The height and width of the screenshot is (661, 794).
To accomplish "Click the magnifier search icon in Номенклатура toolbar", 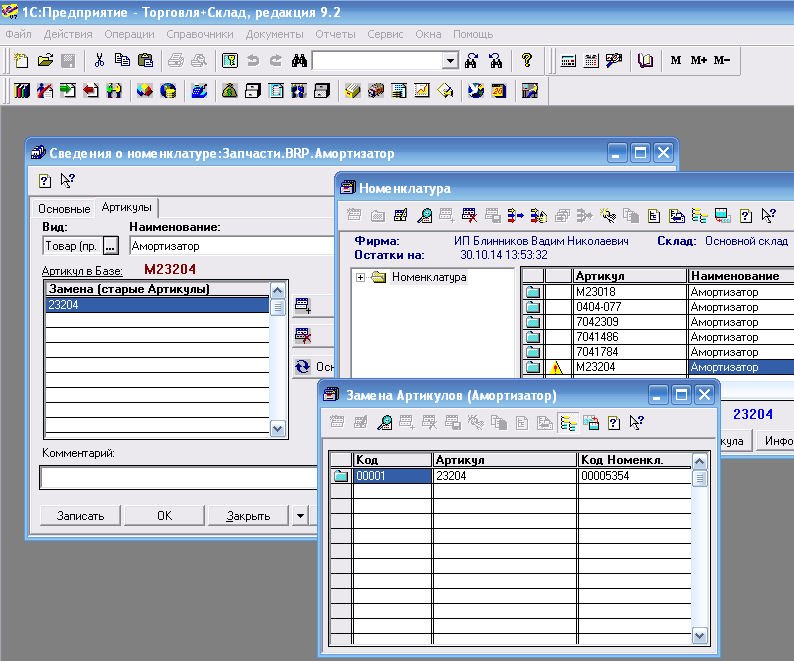I will [x=424, y=216].
